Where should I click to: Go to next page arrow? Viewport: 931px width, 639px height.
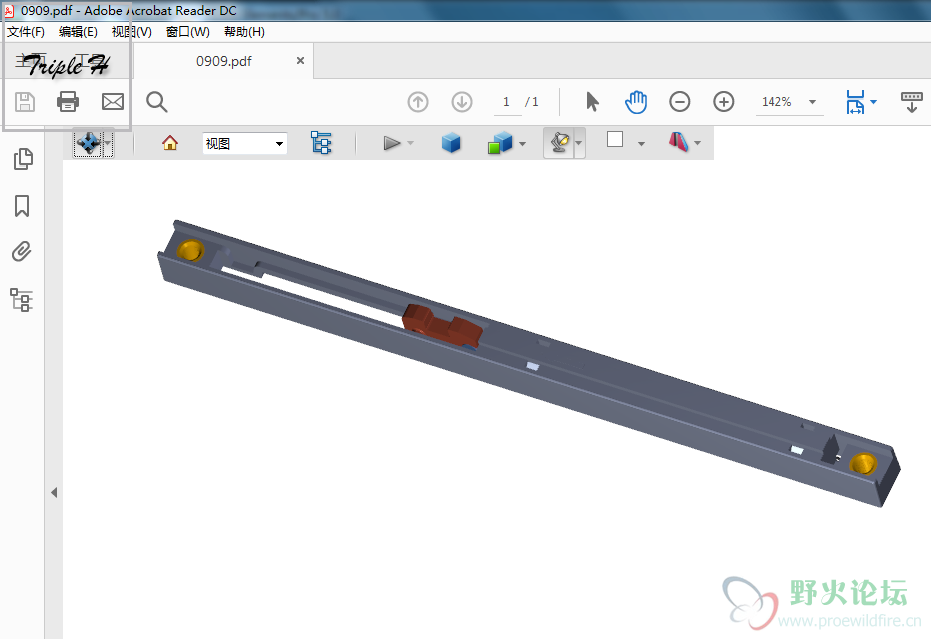point(462,102)
